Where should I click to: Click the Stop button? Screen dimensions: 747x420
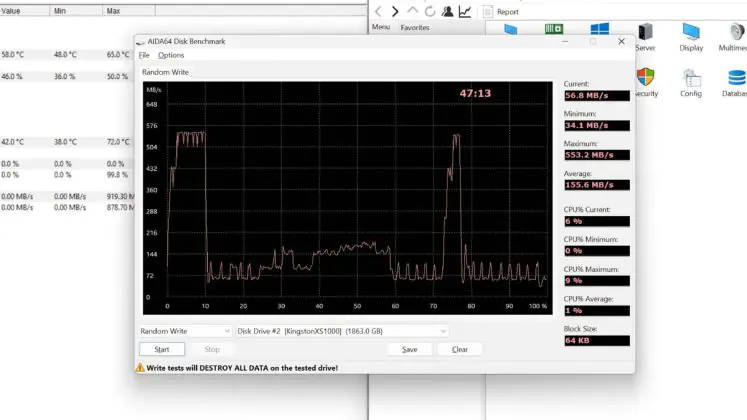click(212, 349)
